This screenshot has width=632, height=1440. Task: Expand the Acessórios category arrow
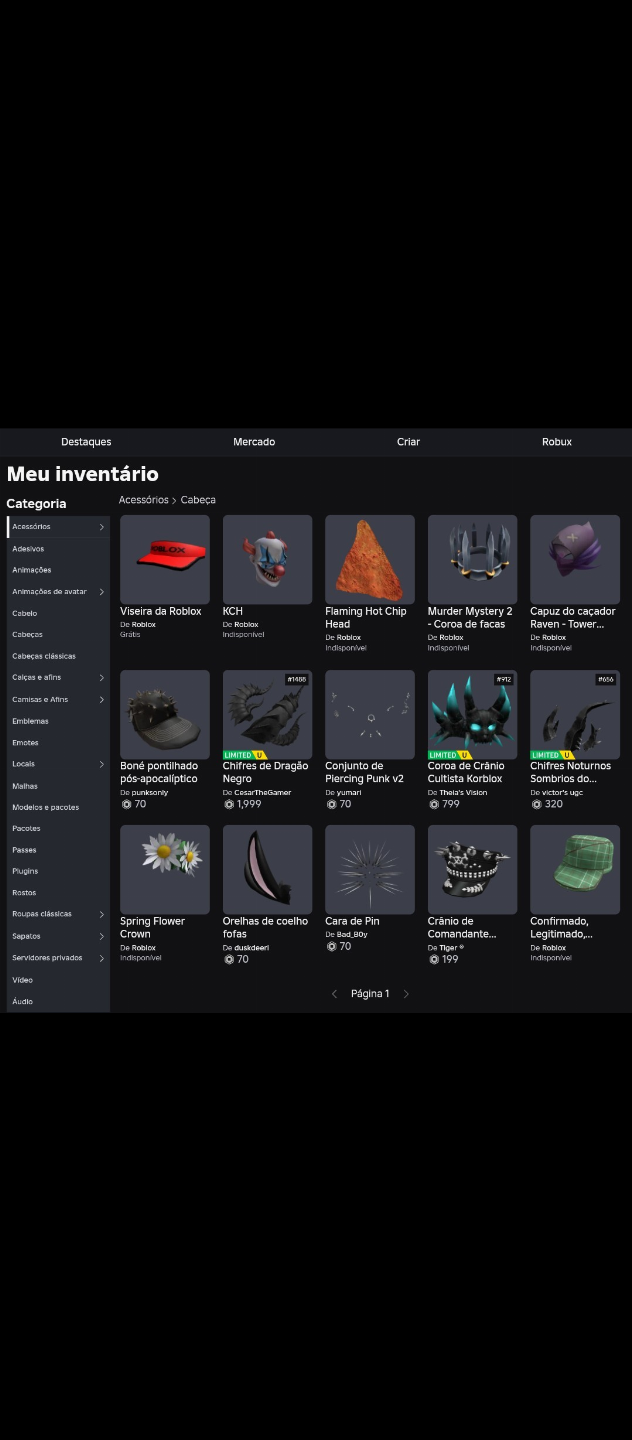(x=101, y=527)
